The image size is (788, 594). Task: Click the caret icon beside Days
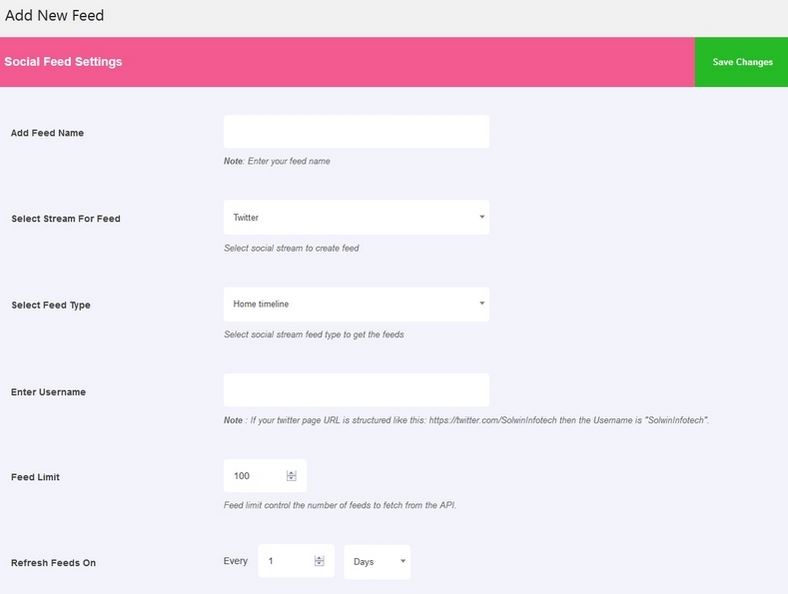point(403,561)
